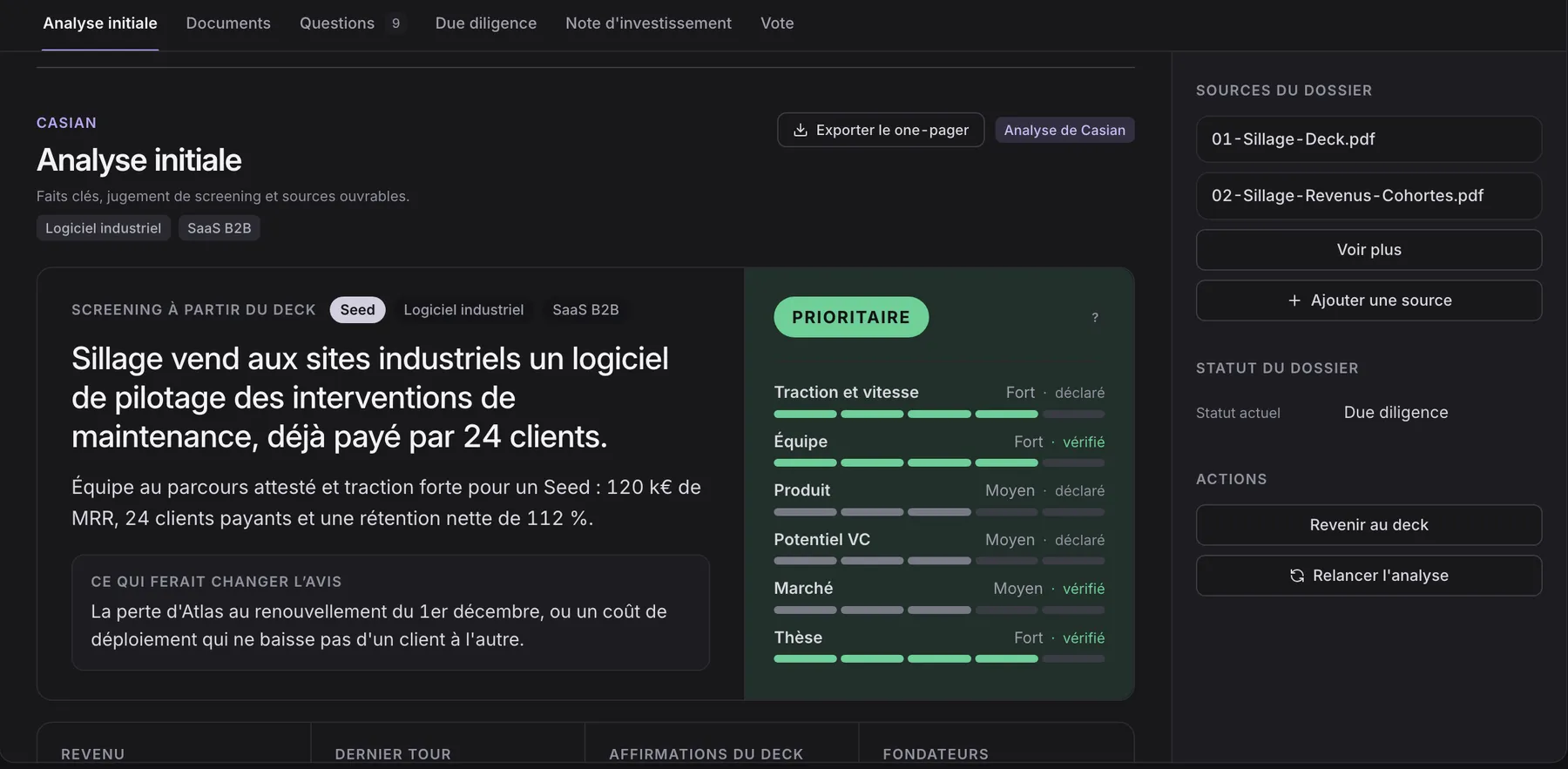Click the DERNIER TOUR card heading
The width and height of the screenshot is (1568, 769).
pyautogui.click(x=393, y=754)
